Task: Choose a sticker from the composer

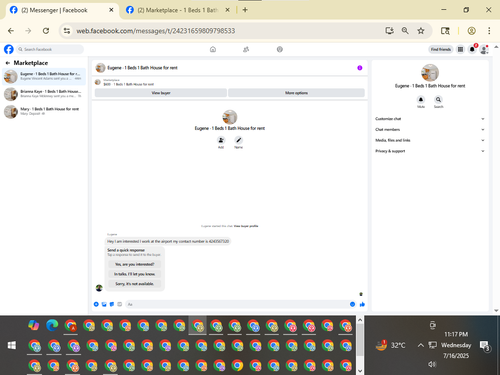Action: (112, 304)
